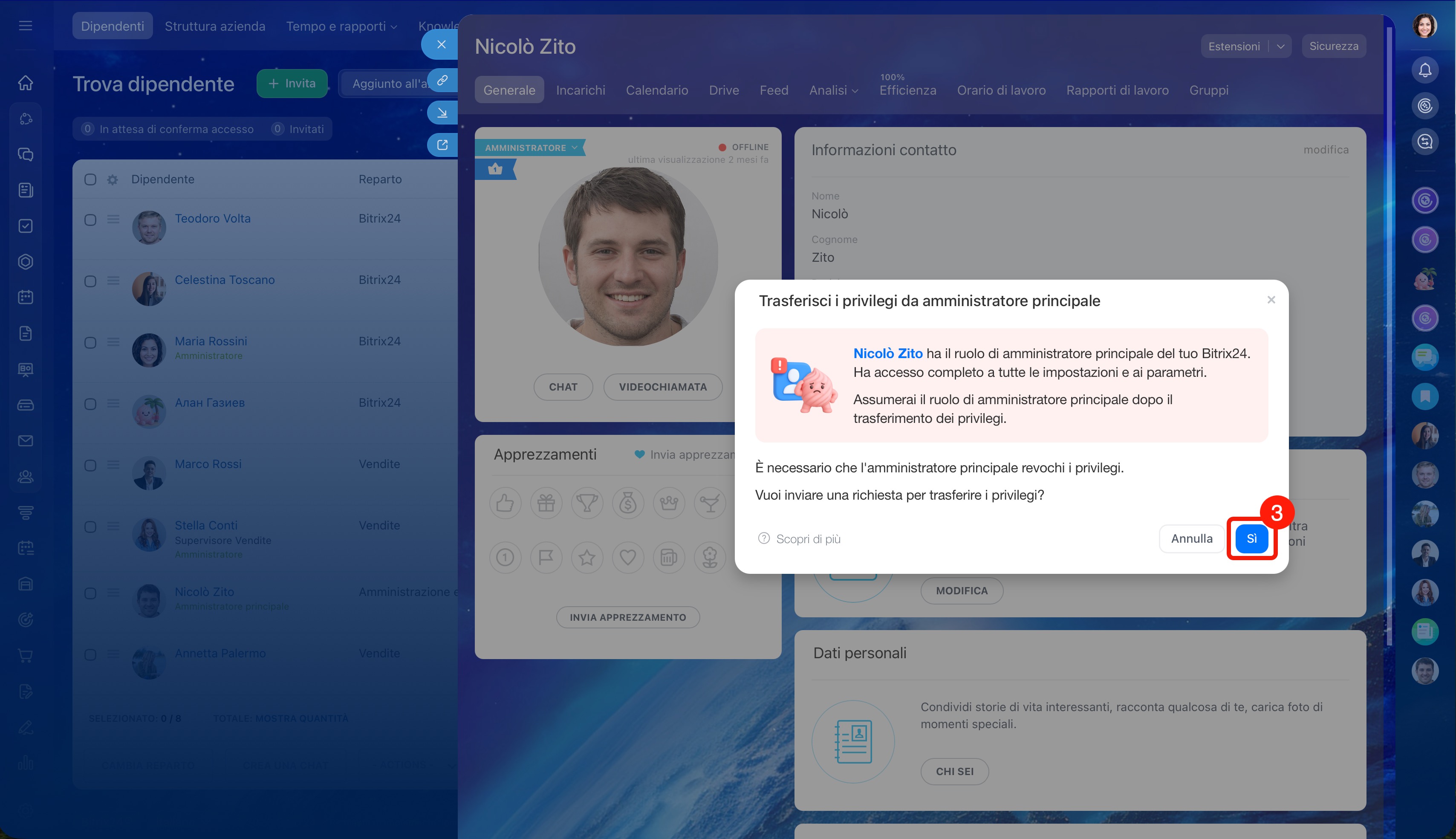Click the star appreciation icon

point(586,557)
